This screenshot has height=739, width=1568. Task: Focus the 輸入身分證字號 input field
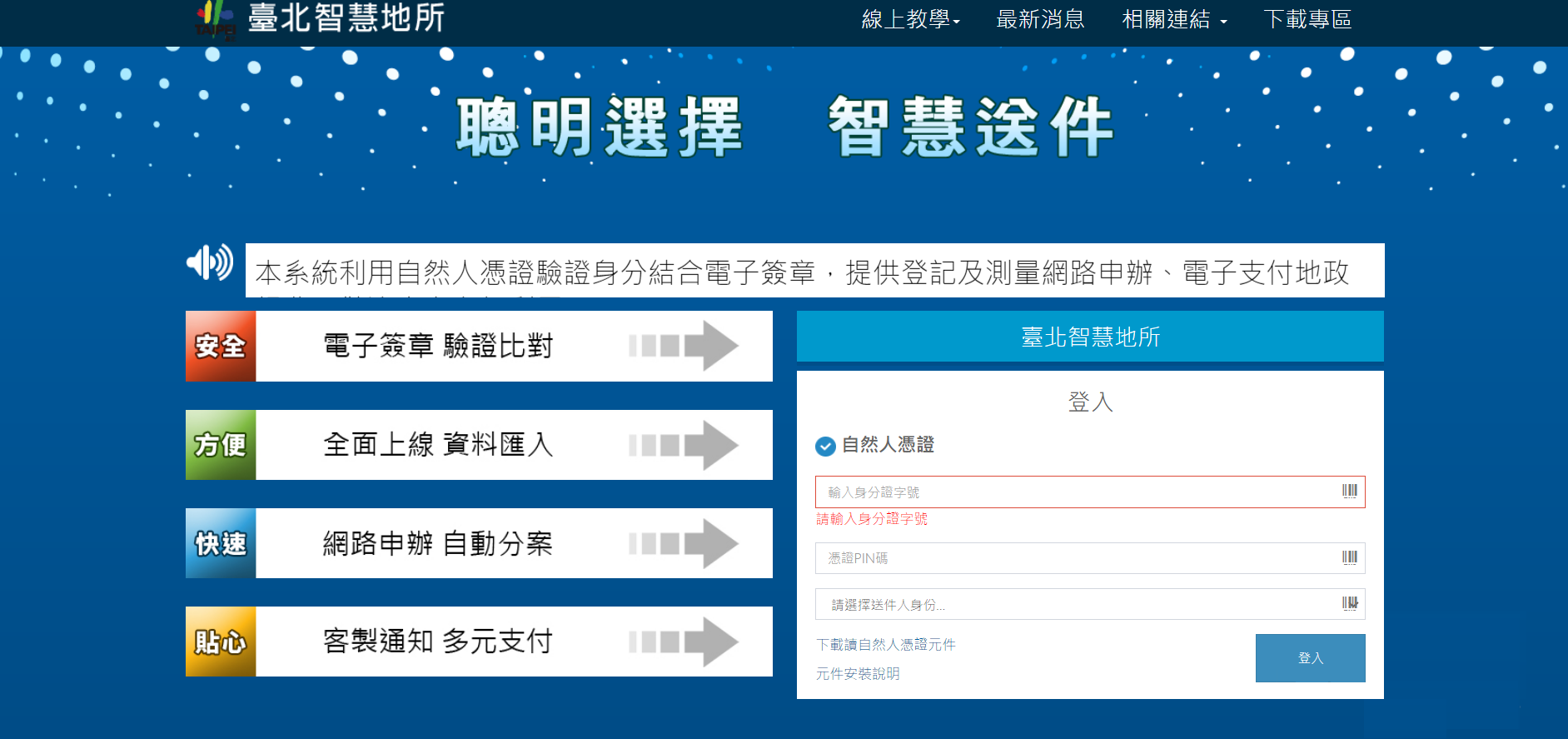[1090, 492]
